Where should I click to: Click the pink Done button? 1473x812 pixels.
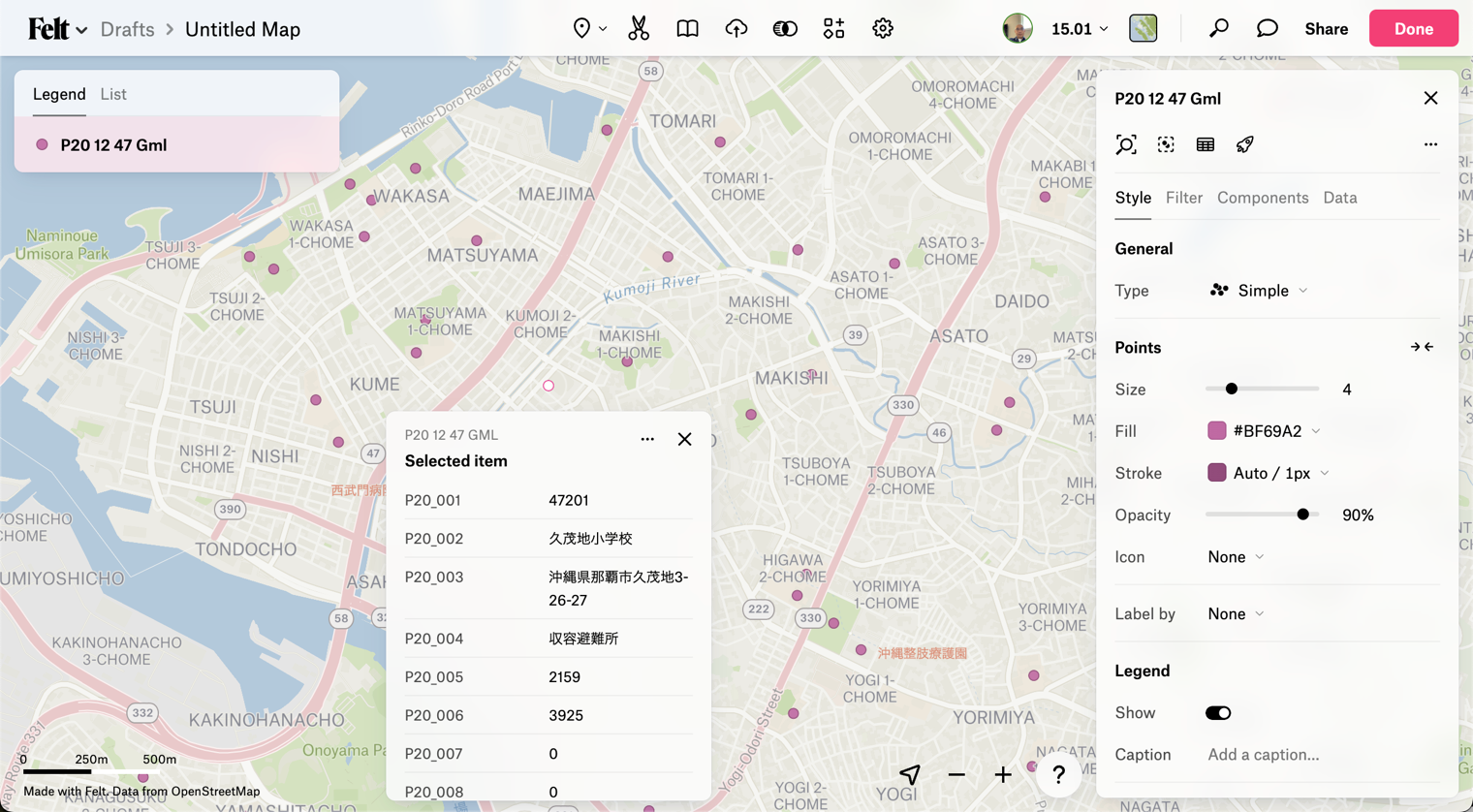tap(1414, 28)
